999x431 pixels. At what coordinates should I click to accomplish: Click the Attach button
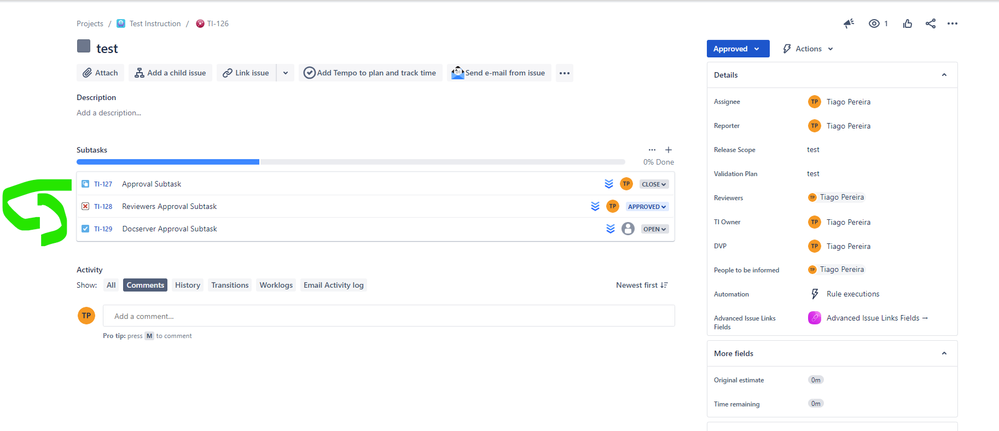coord(101,73)
